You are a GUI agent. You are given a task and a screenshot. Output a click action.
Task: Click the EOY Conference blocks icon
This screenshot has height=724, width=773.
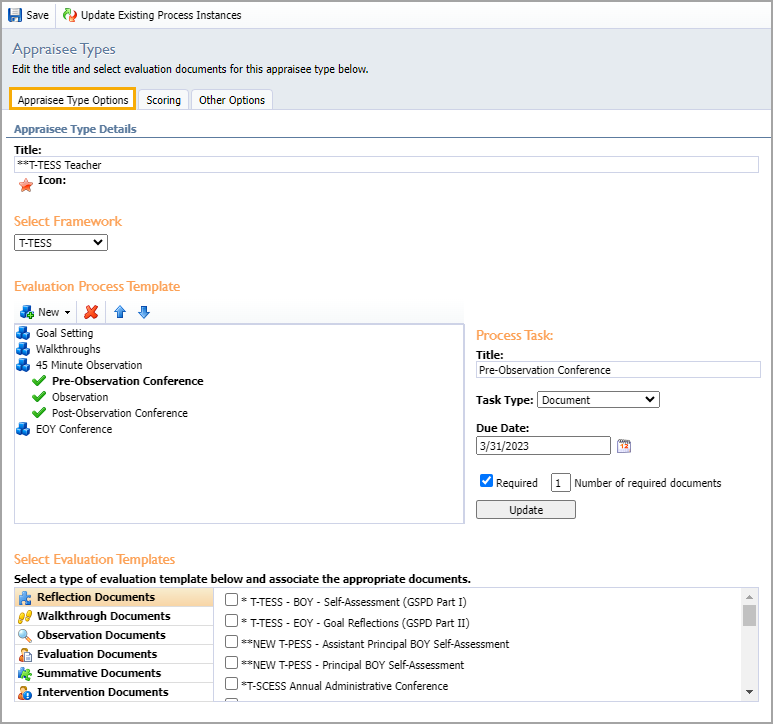23,429
